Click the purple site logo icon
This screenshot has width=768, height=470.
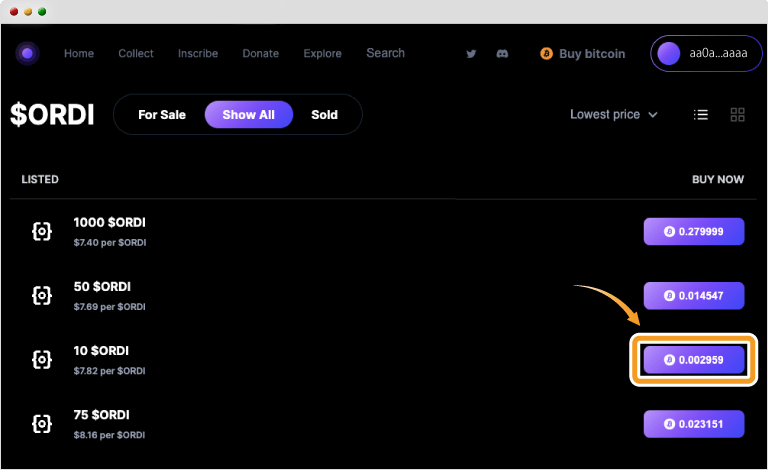point(27,53)
